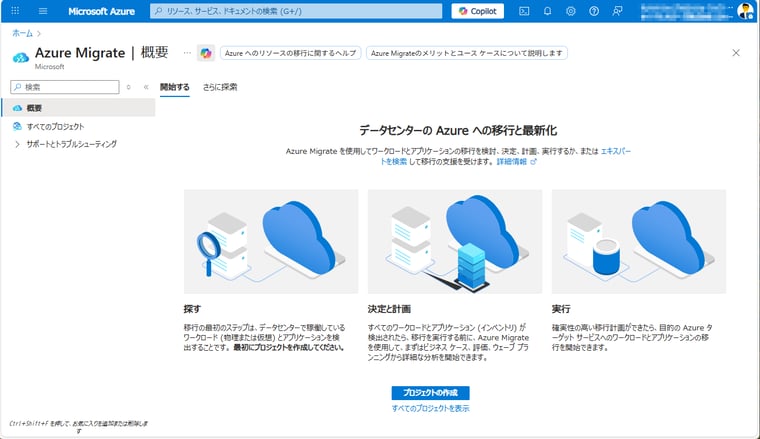Click the すべてのプロジェクト sidebar icon
Viewport: 760px width, 439px height.
[17, 126]
